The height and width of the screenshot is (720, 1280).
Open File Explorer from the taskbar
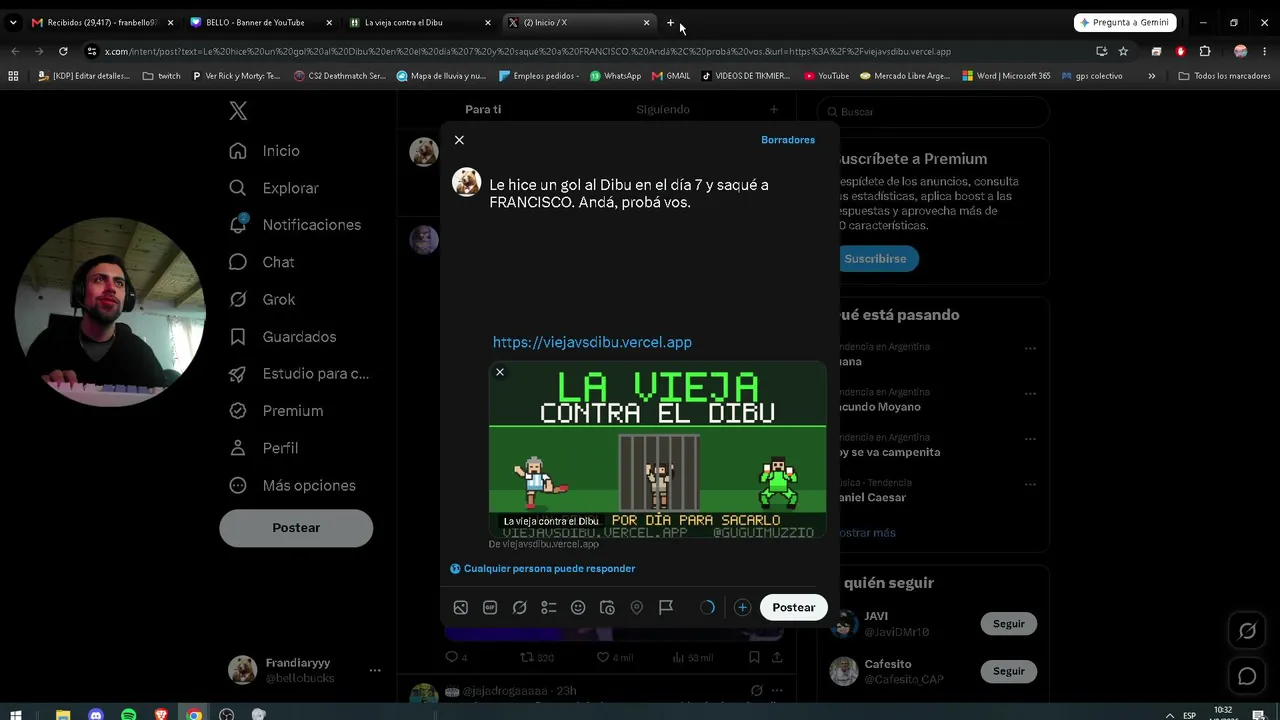(63, 715)
